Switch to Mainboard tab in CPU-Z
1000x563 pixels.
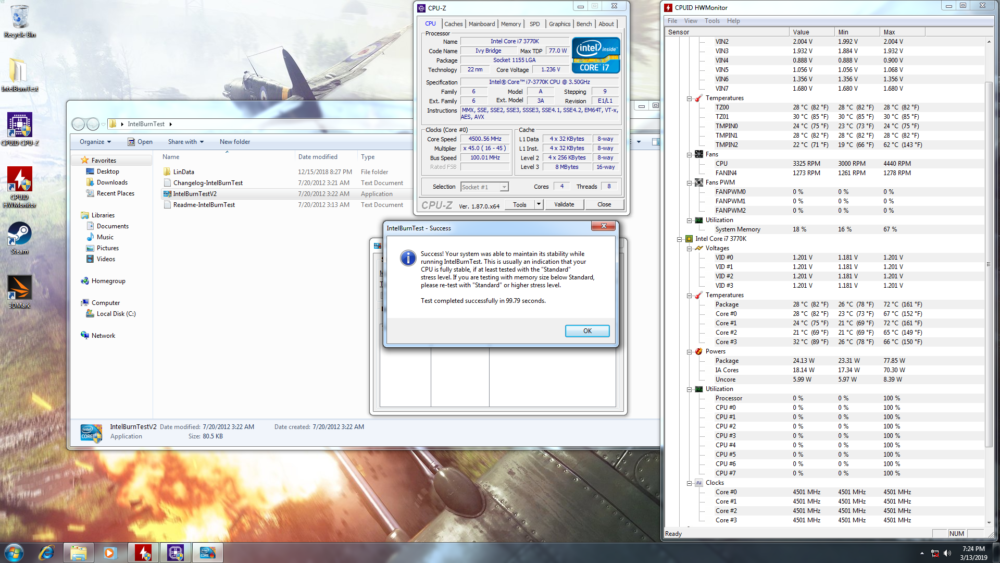482,24
